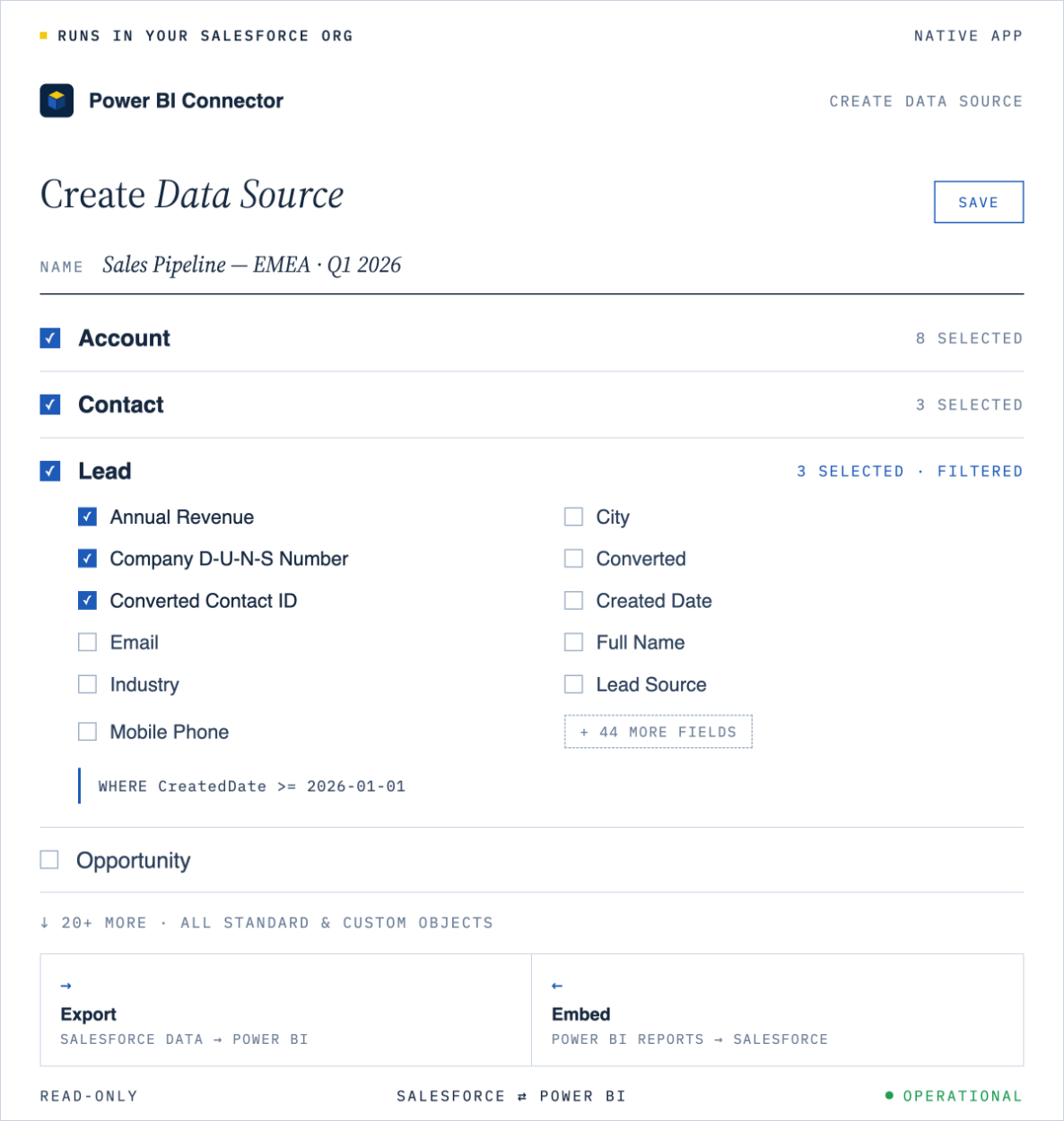Uncheck the Contact object checkbox
1064x1121 pixels.
[50, 404]
